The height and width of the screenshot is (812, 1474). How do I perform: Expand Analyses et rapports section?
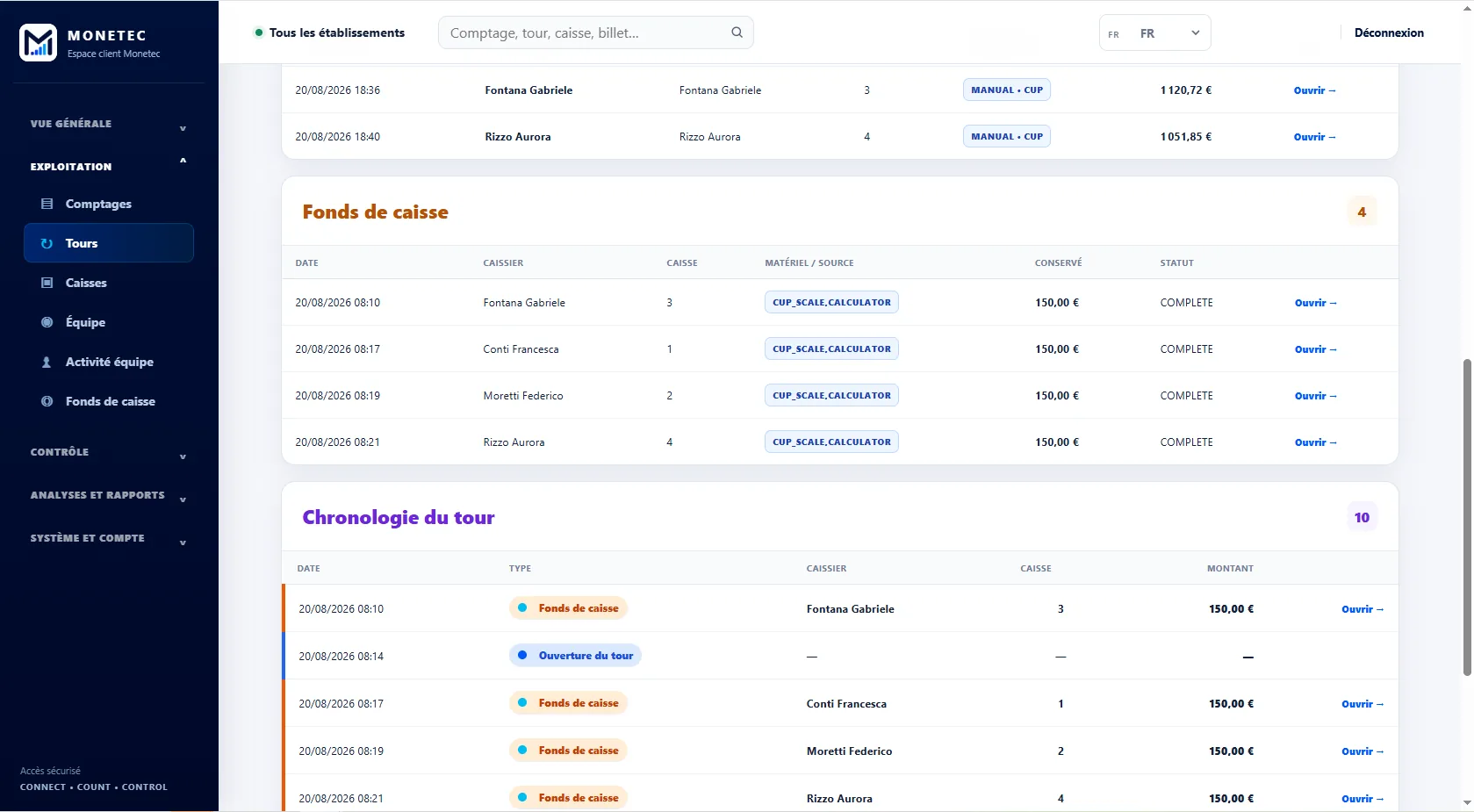coord(109,495)
